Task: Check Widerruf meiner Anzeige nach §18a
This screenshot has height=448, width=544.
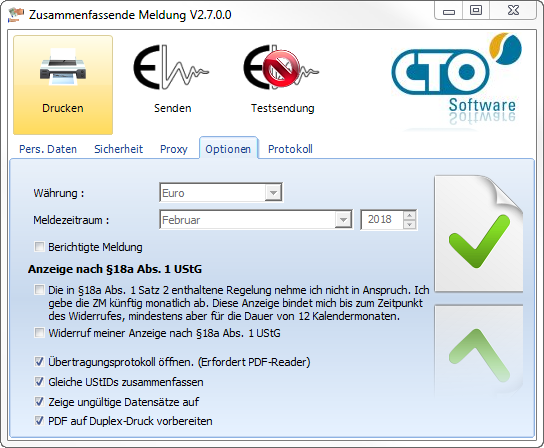Action: (39, 333)
